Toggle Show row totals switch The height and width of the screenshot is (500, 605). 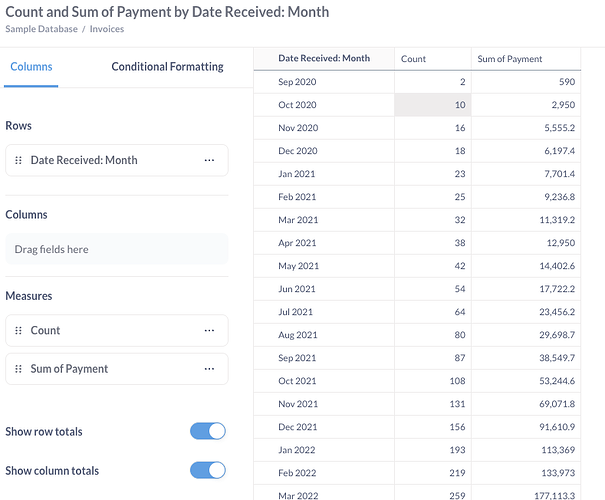208,432
